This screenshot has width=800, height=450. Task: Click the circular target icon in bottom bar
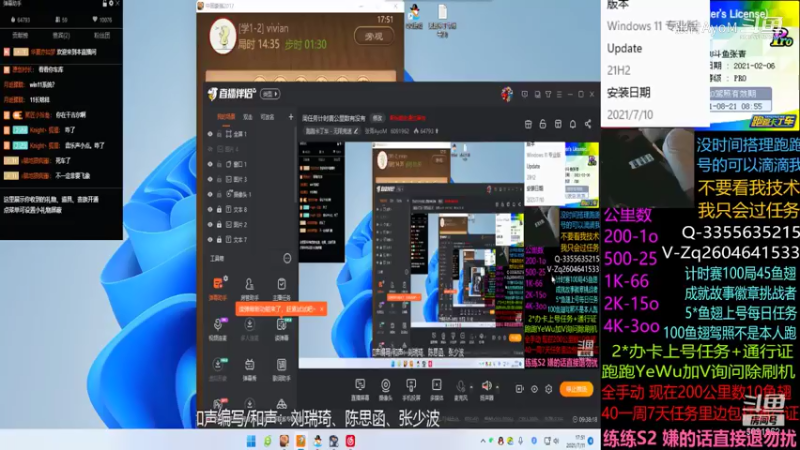(x=534, y=389)
